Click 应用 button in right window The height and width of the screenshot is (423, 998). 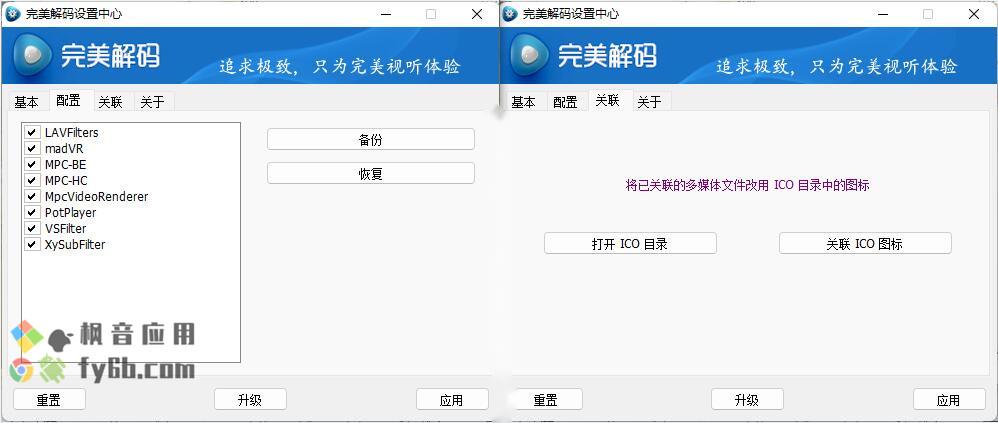949,399
